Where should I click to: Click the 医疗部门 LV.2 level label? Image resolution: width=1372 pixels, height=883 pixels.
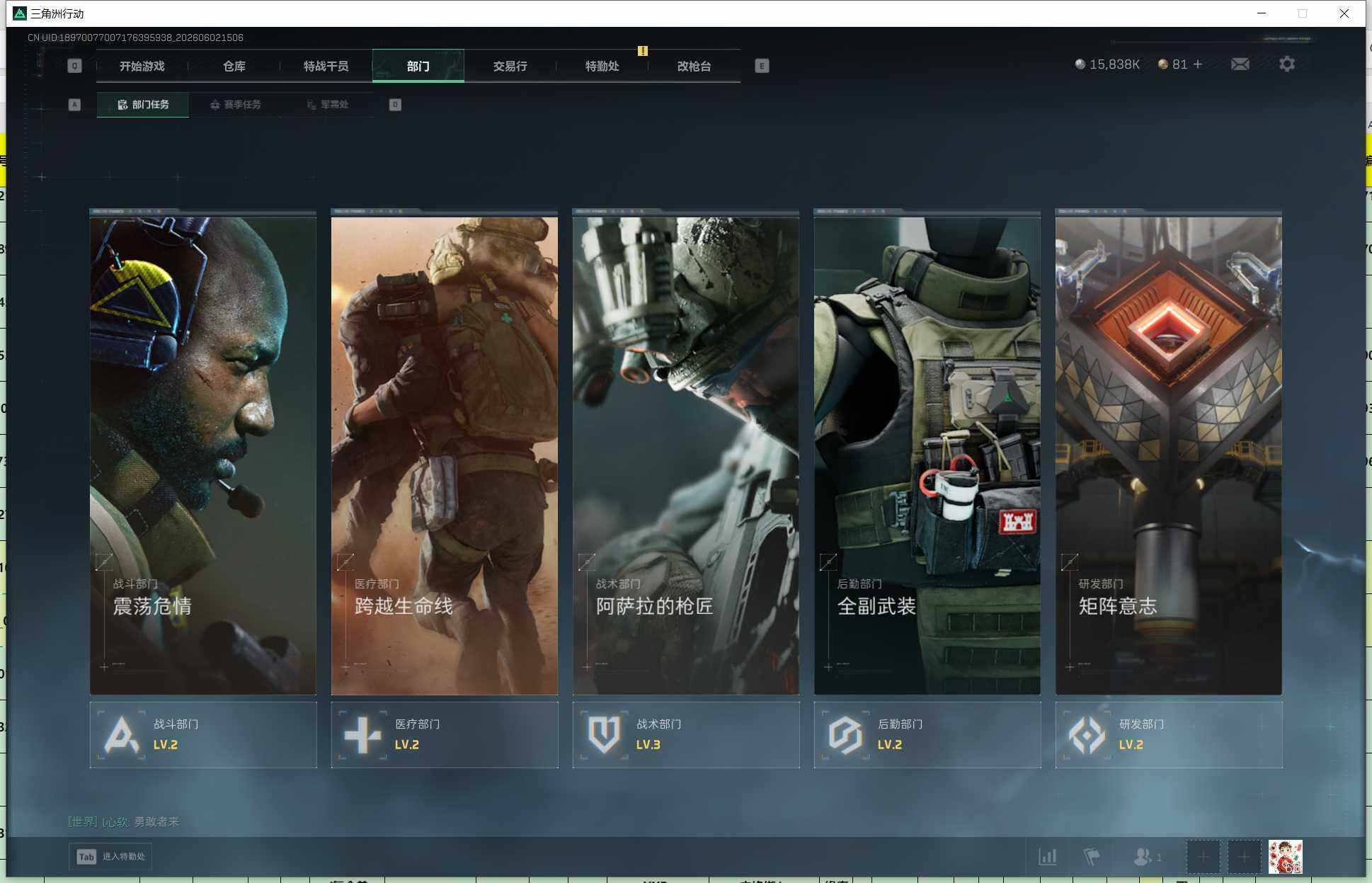(407, 745)
